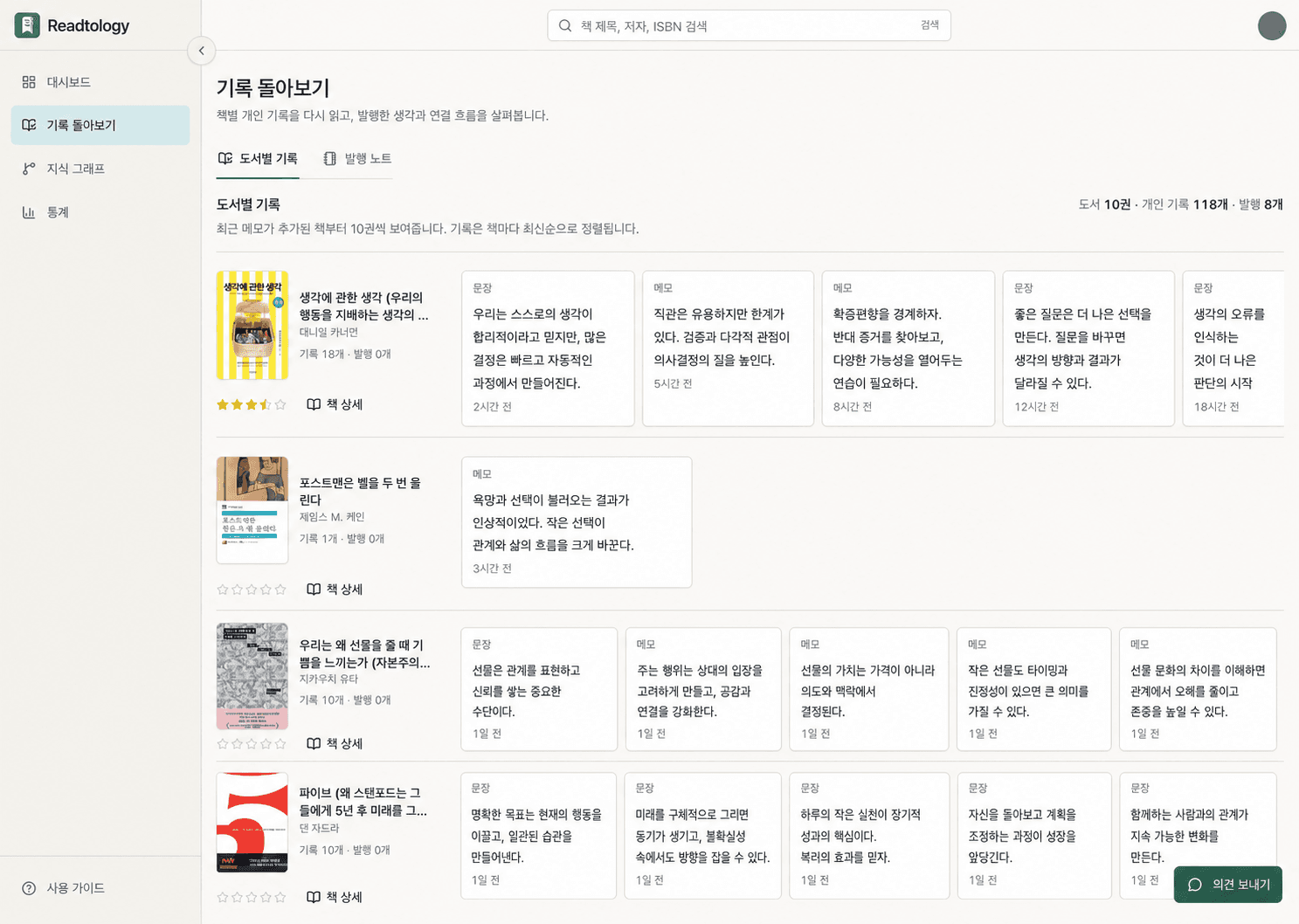The height and width of the screenshot is (924, 1299).
Task: Set fifth star rating for 생각에 관한 생각
Action: pyautogui.click(x=280, y=404)
